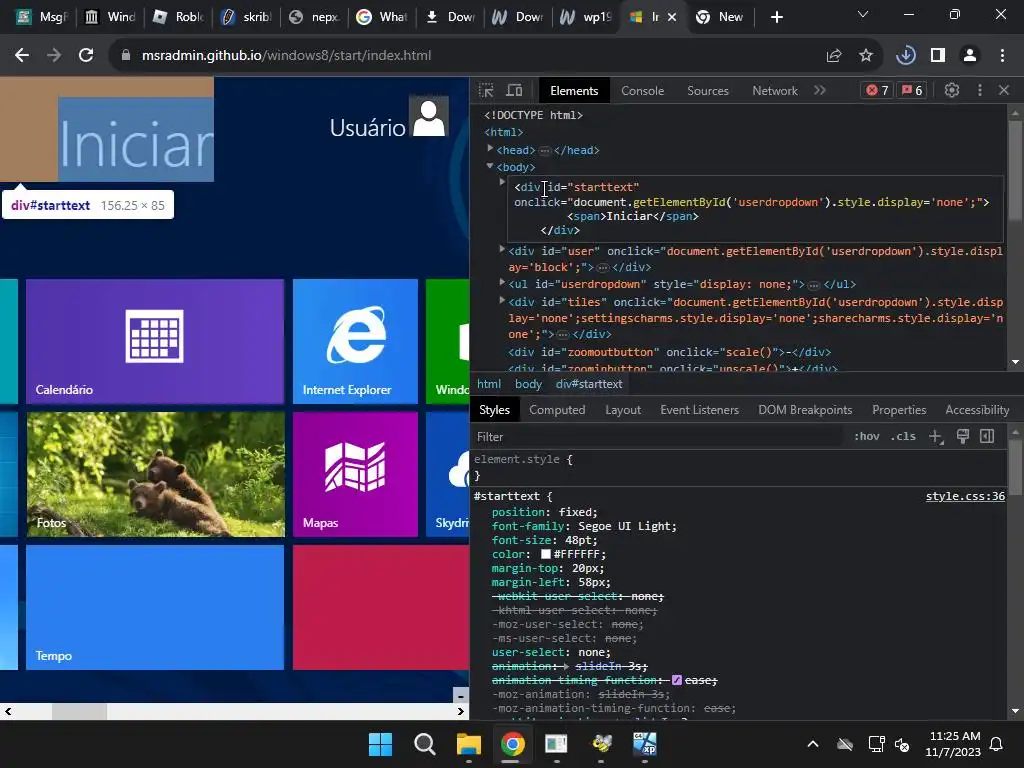The height and width of the screenshot is (768, 1024).
Task: Open the Chrome profile avatar
Action: [970, 56]
